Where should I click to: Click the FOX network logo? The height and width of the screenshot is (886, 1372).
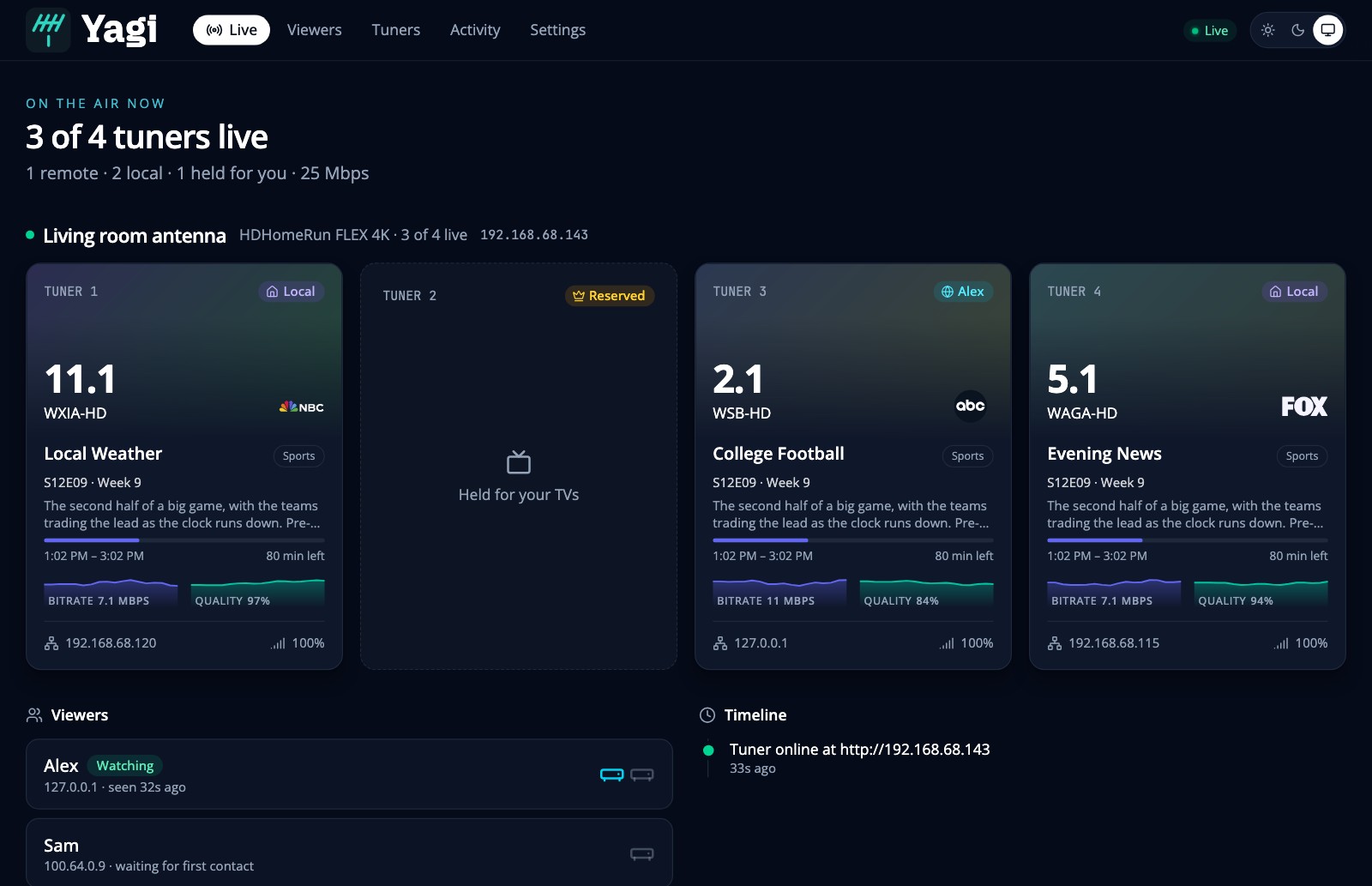(x=1304, y=407)
